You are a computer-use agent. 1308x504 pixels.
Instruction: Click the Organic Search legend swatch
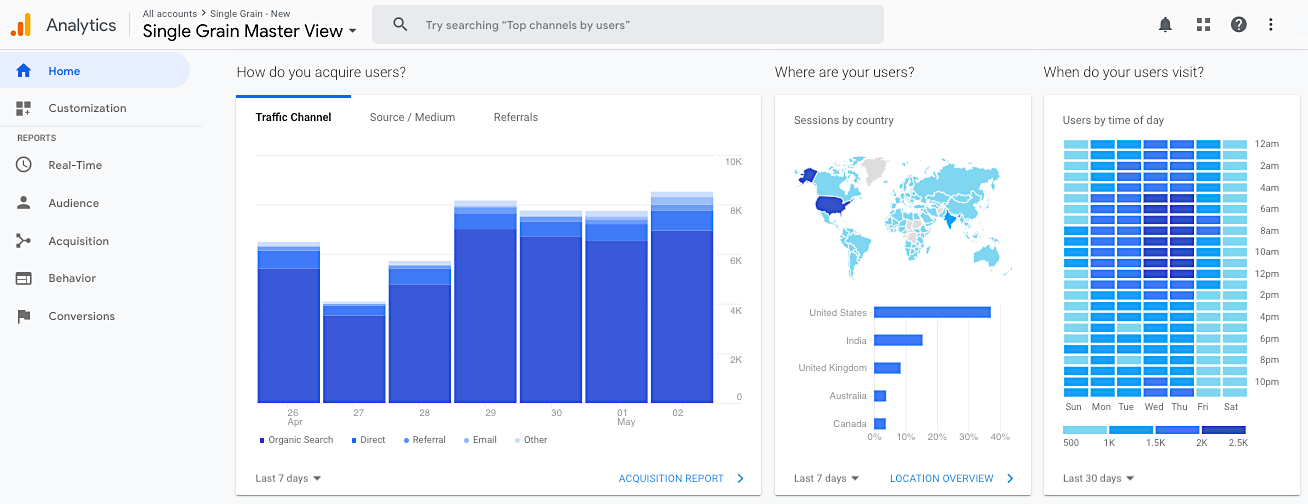(262, 440)
